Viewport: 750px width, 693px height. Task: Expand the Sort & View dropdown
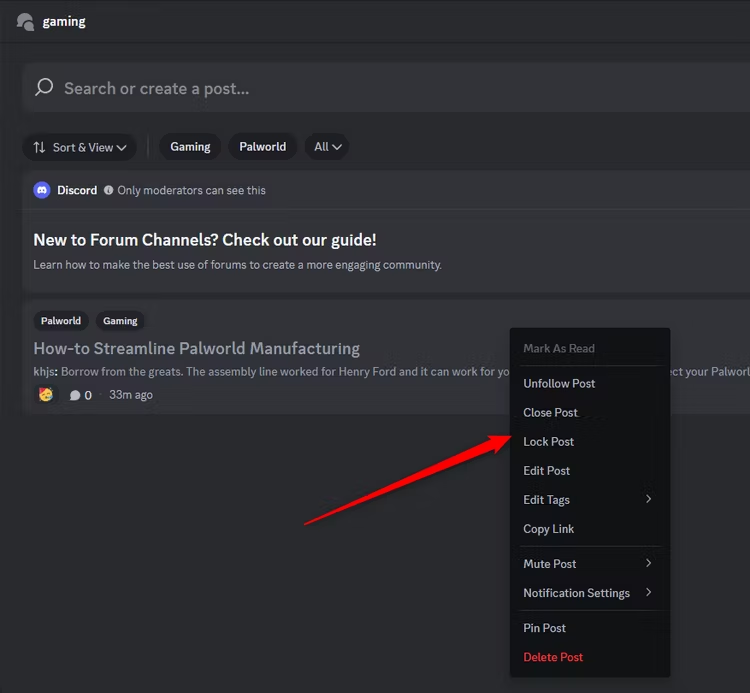pyautogui.click(x=79, y=147)
